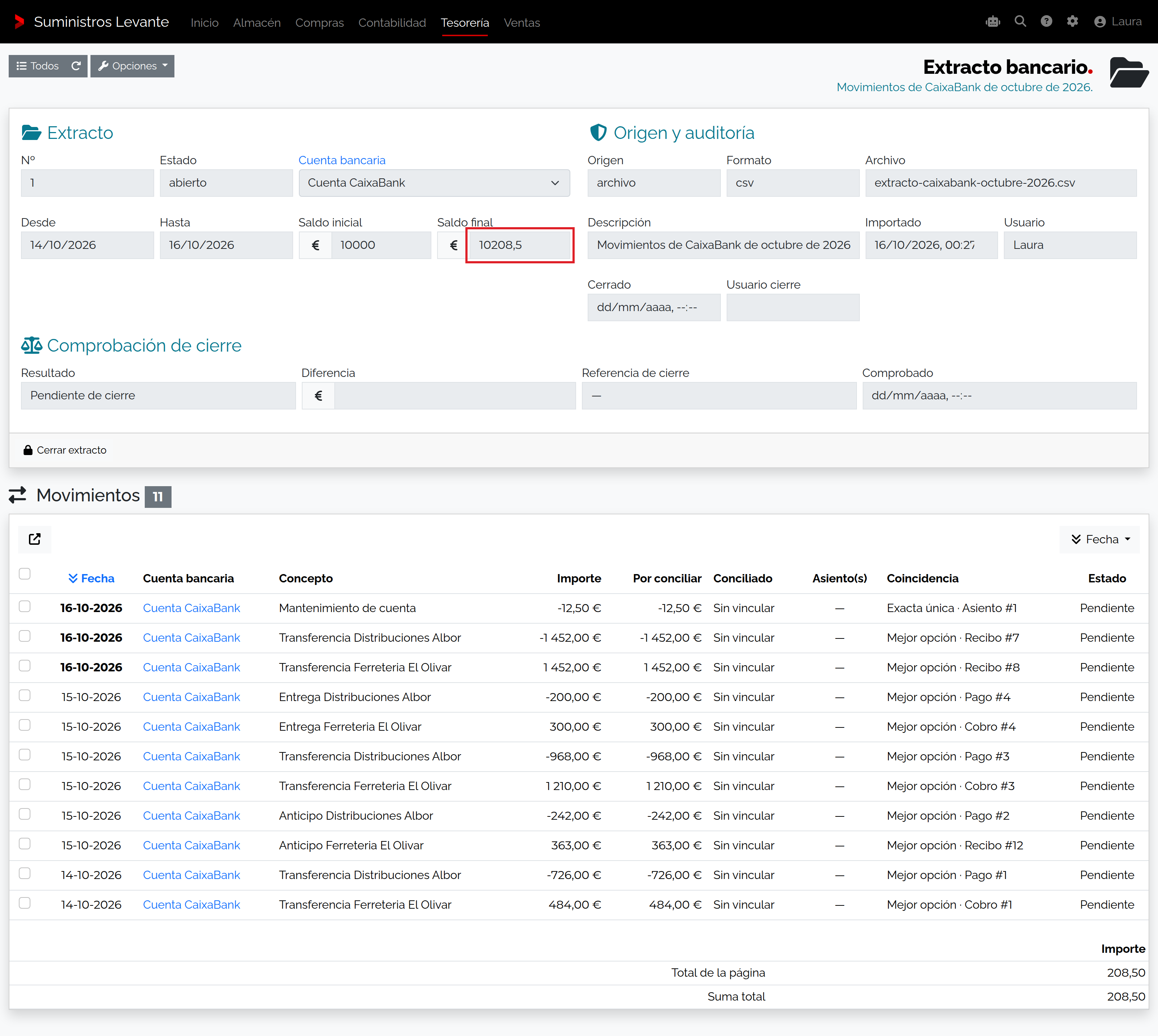The image size is (1158, 1036).
Task: Click the Mejor opción · Recibo #12 cell
Action: [955, 845]
